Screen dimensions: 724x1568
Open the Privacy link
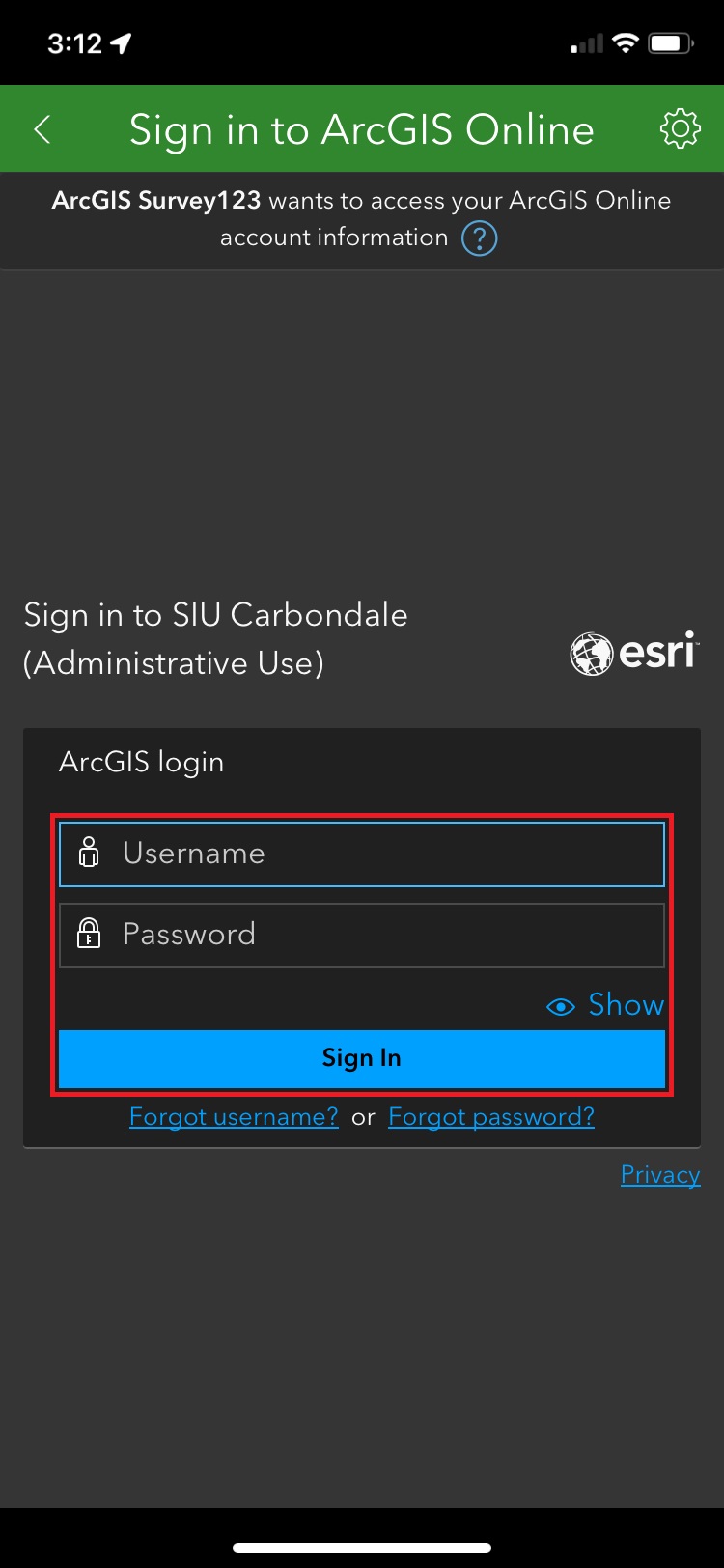(x=660, y=1174)
